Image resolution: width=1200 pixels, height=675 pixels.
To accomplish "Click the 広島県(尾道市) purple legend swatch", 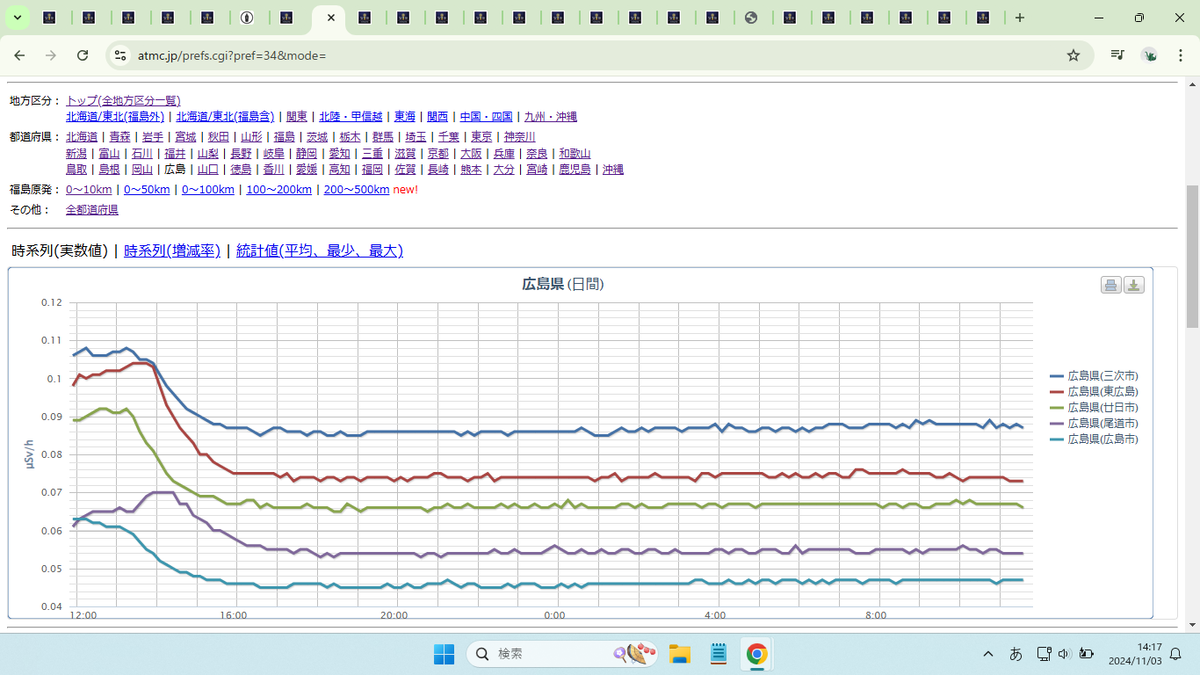I will click(x=1056, y=423).
